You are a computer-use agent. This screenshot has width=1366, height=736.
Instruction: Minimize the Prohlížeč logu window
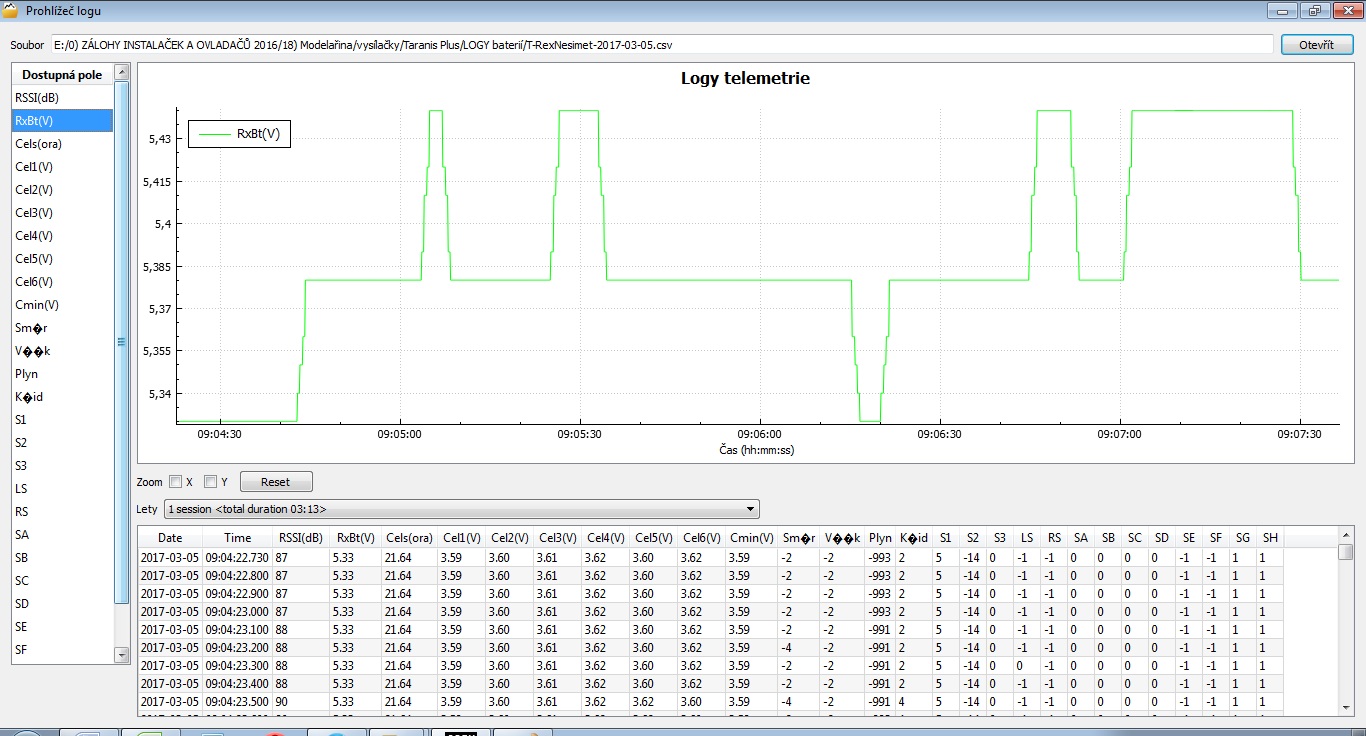click(1282, 11)
